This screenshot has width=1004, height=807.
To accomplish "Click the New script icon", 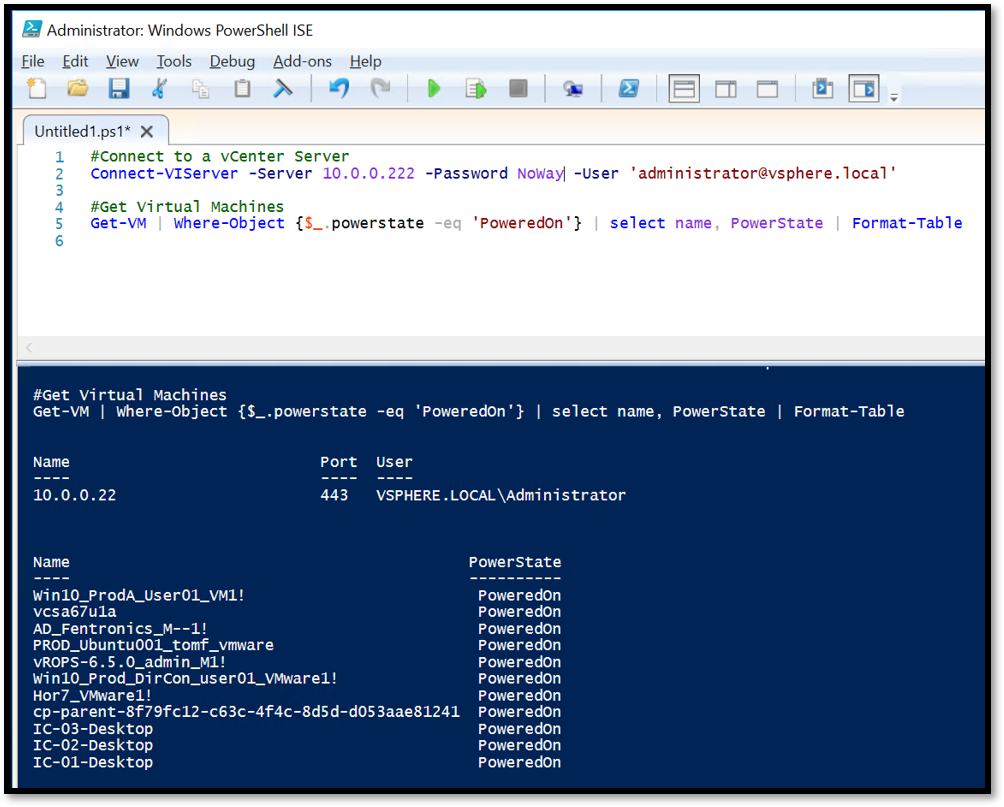I will pos(36,88).
